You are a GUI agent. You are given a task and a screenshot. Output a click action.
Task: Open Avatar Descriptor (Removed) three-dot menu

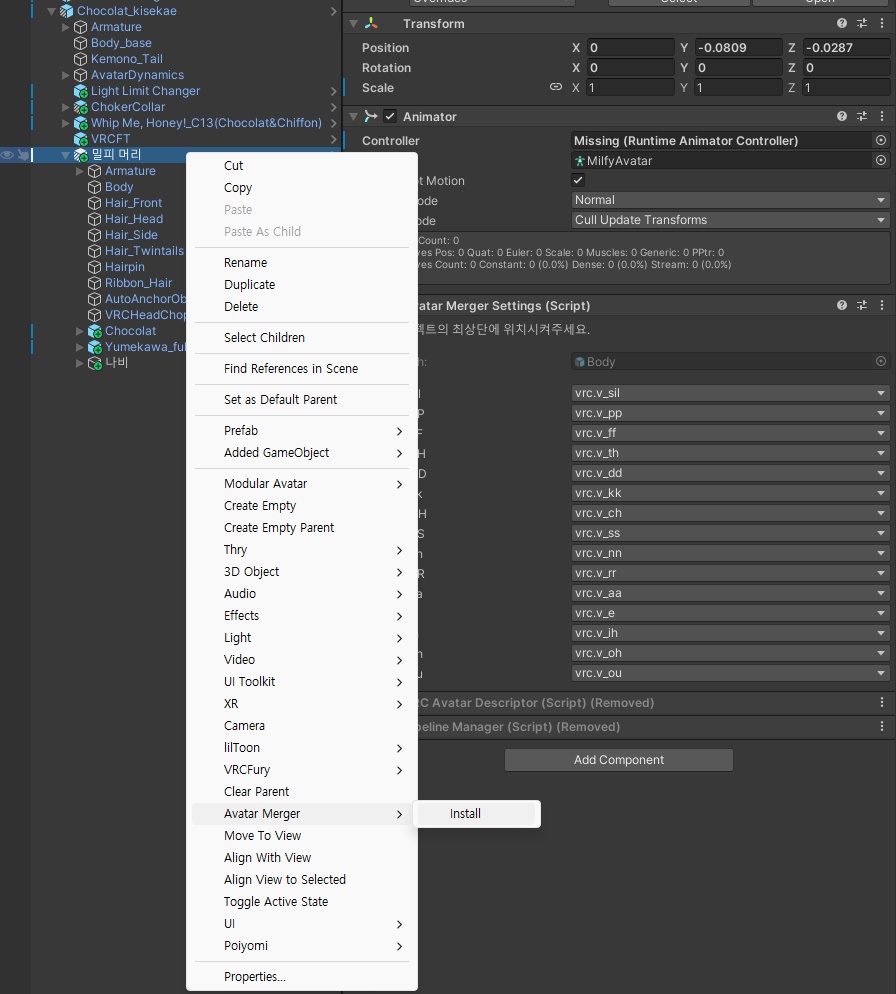[882, 702]
